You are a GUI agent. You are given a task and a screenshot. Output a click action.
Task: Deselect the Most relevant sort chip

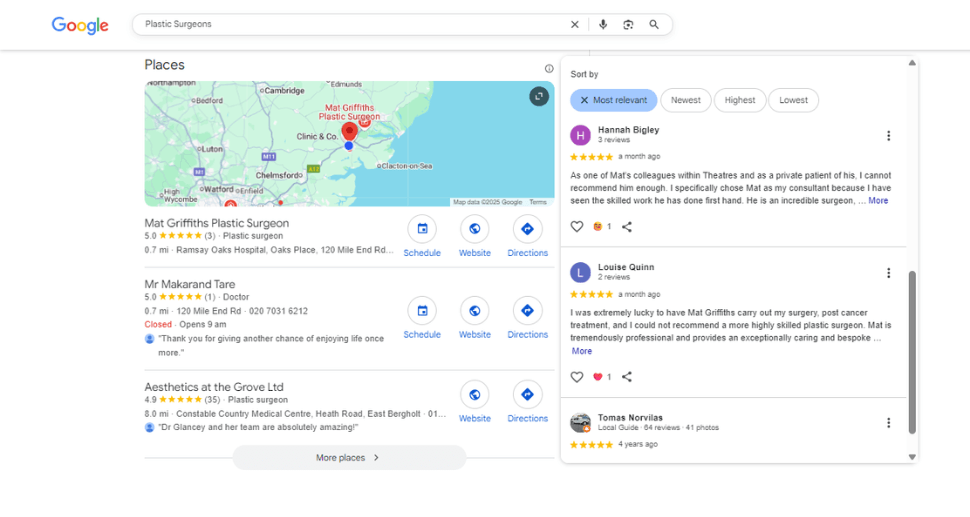click(x=614, y=100)
